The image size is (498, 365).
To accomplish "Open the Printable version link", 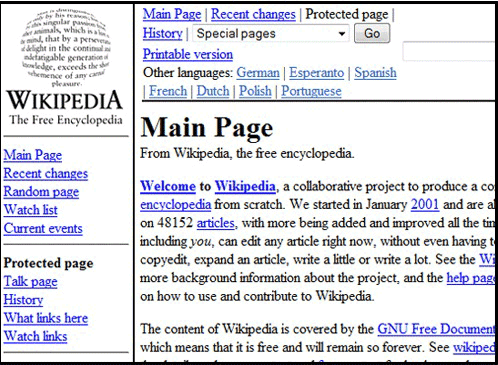I will [x=188, y=54].
